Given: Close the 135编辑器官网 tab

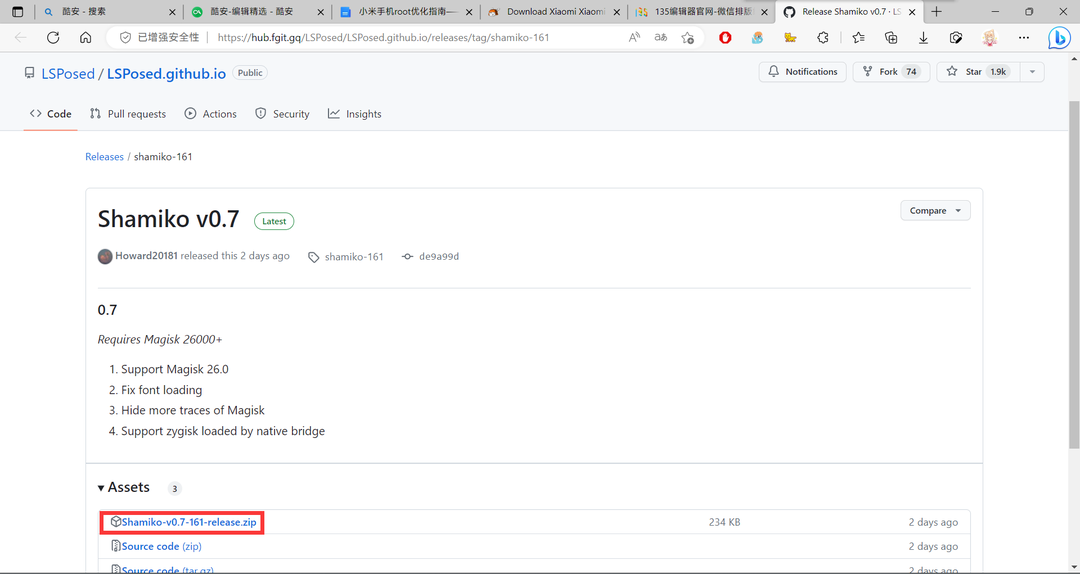Looking at the screenshot, I should coord(765,12).
